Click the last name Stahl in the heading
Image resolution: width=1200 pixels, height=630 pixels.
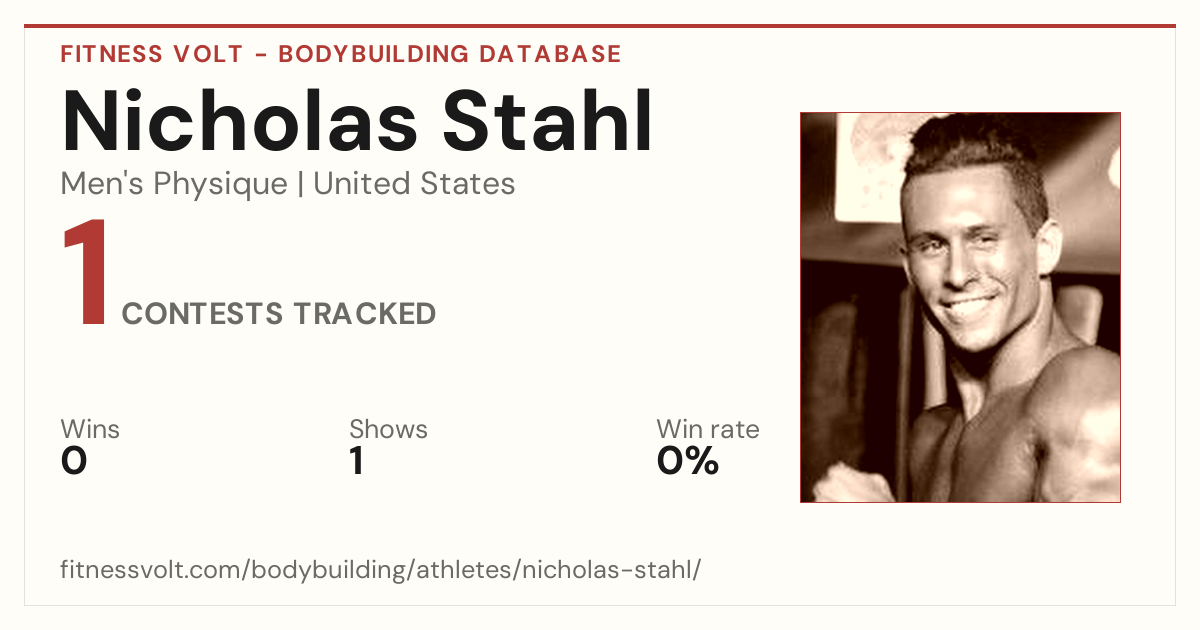pos(548,121)
